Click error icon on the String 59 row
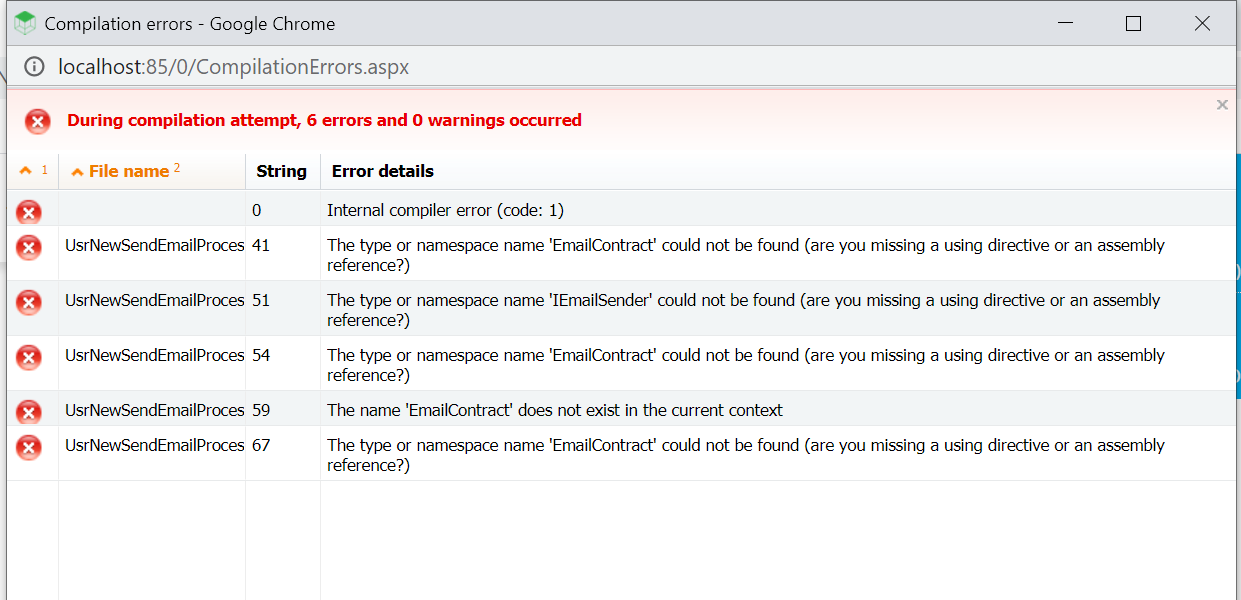This screenshot has height=600, width=1241. click(29, 411)
